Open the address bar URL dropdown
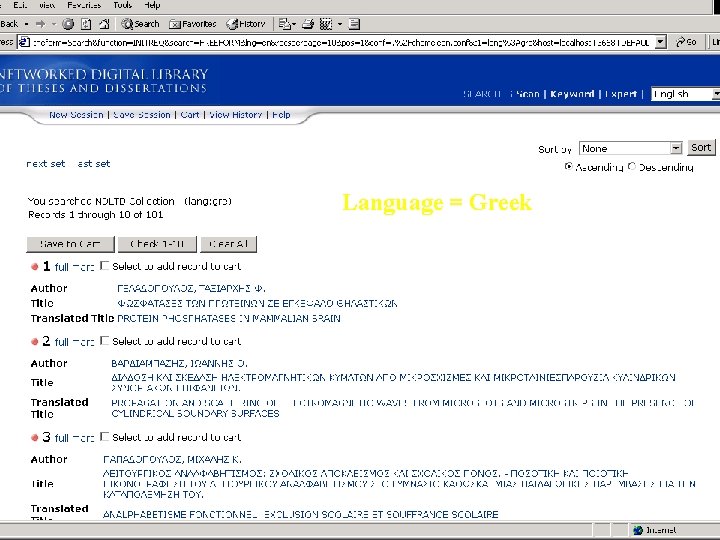This screenshot has height=540, width=720. coord(660,42)
